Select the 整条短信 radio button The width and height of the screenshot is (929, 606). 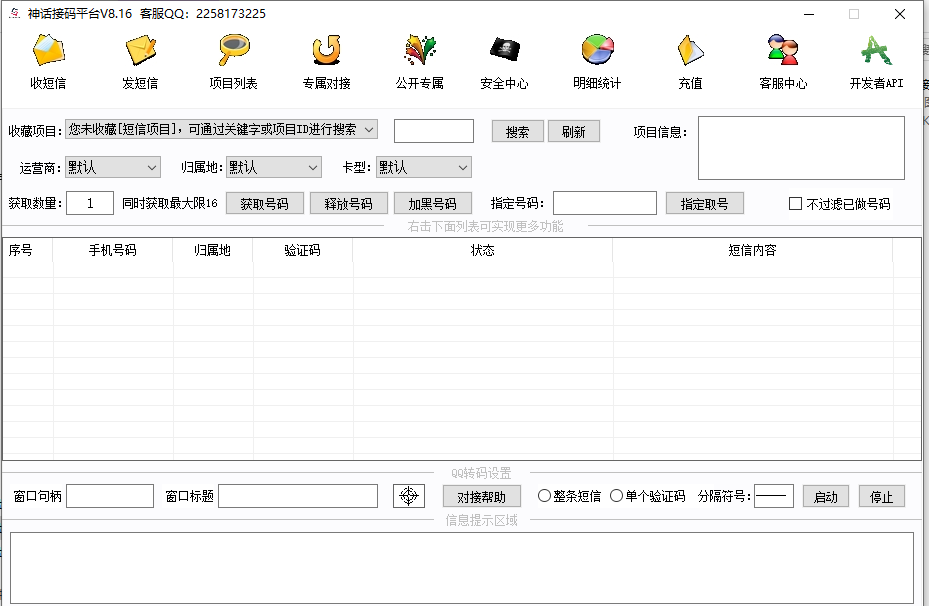545,496
